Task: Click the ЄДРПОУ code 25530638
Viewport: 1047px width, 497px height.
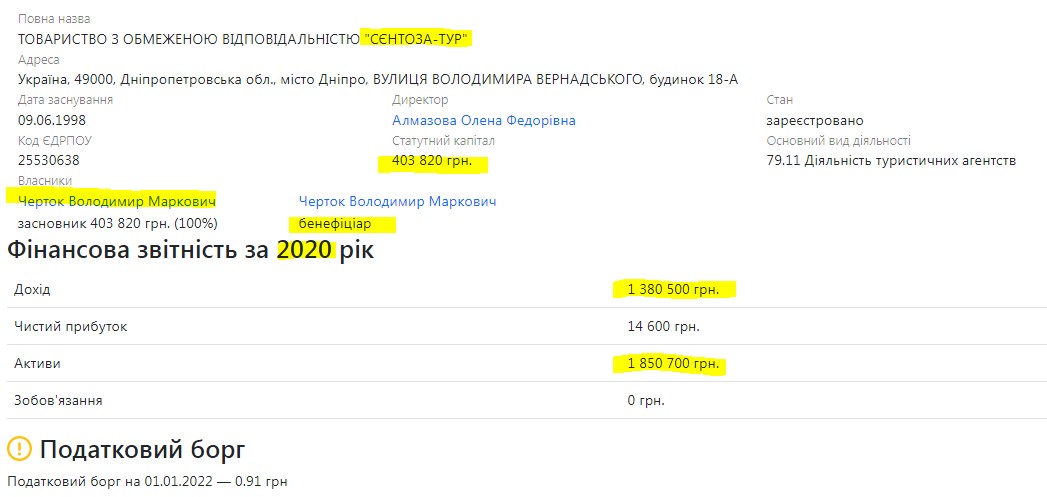Action: 49,160
